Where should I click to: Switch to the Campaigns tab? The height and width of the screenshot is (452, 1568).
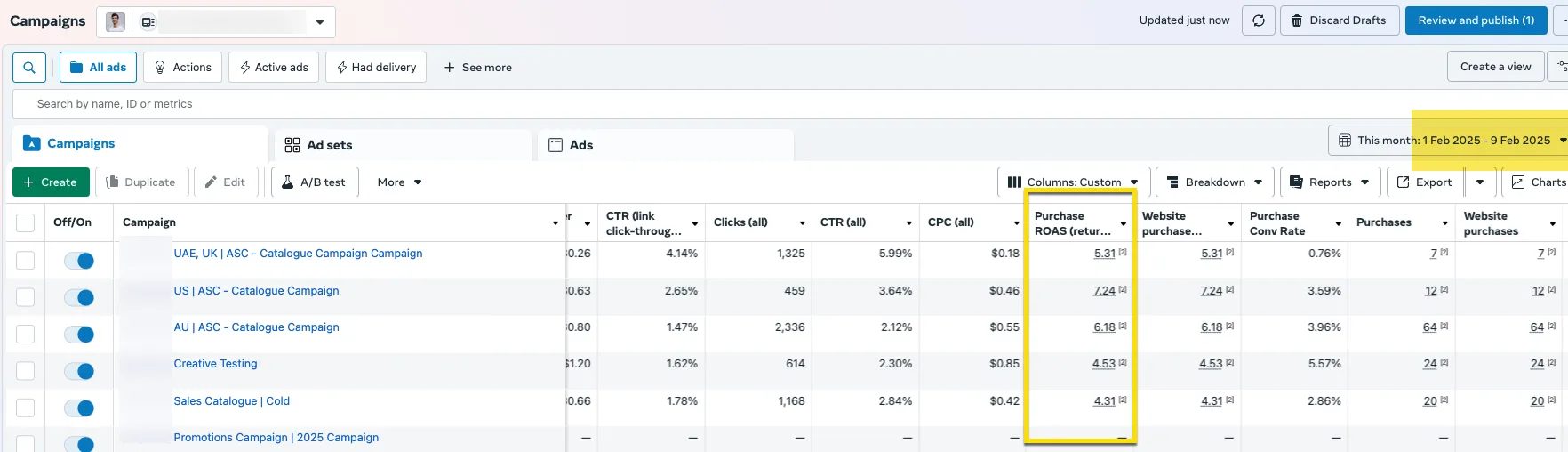140,143
